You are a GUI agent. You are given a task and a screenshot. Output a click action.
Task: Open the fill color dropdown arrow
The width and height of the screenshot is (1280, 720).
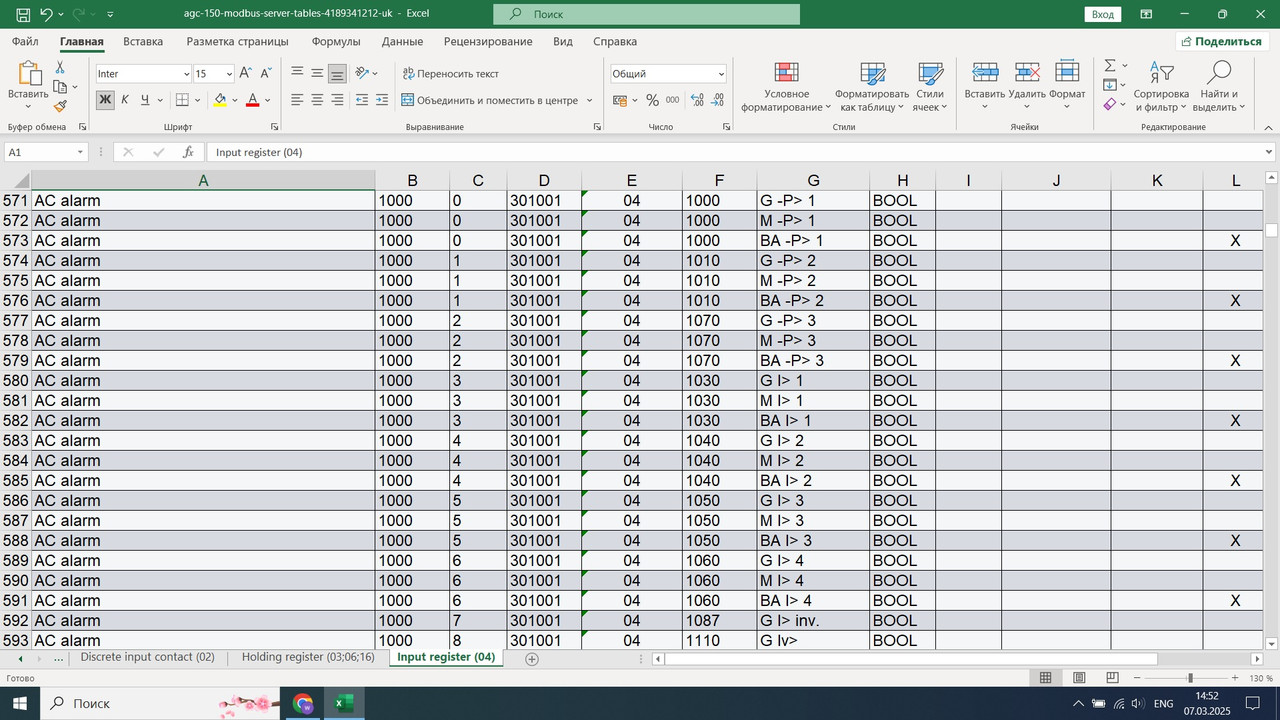pyautogui.click(x=236, y=100)
